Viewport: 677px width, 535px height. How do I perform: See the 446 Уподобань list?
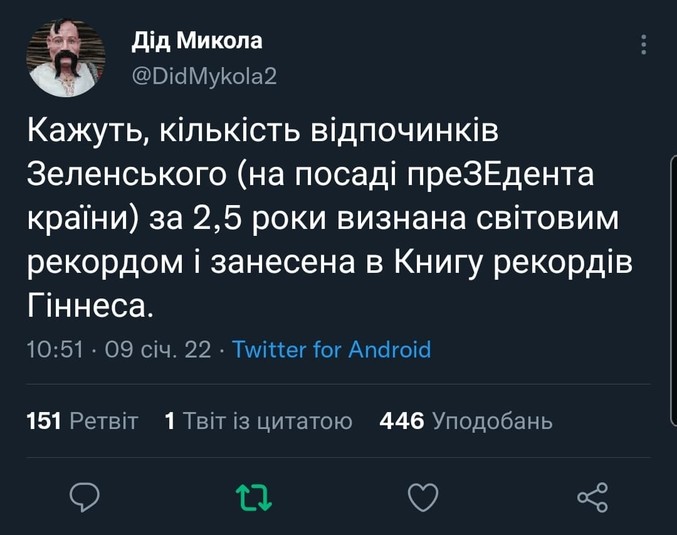(x=466, y=421)
